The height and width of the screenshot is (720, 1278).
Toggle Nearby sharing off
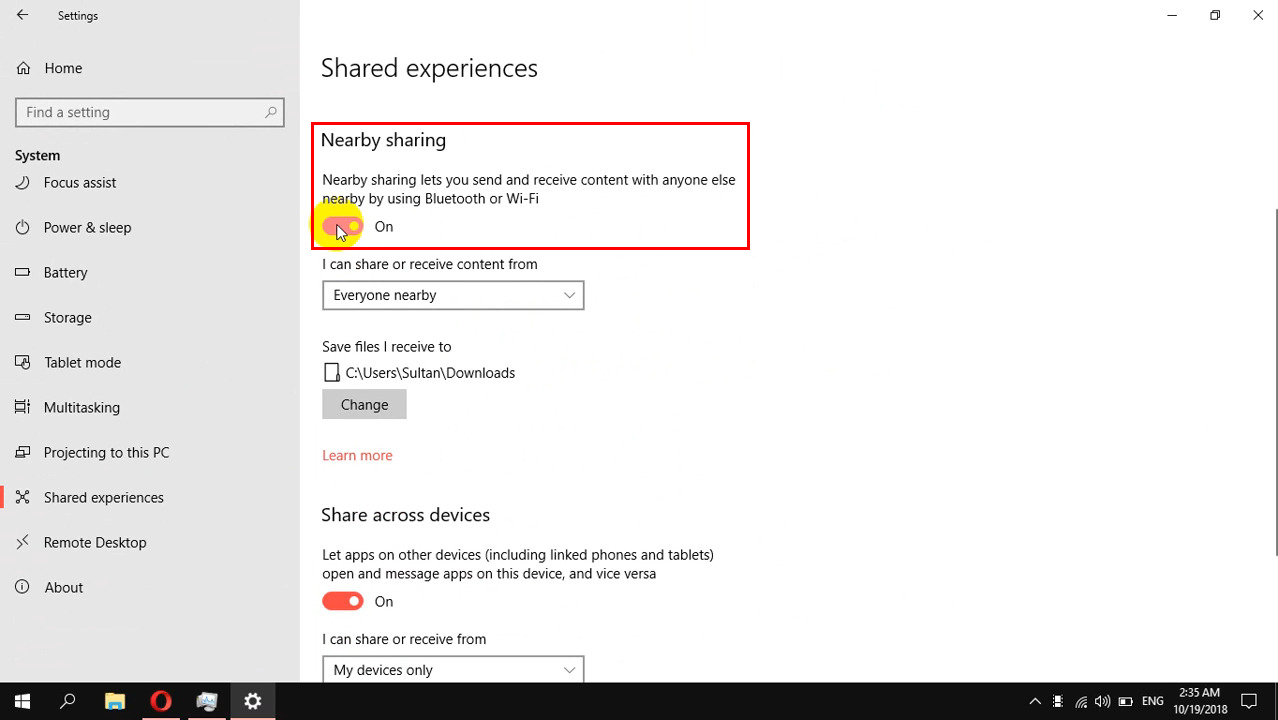coord(343,226)
